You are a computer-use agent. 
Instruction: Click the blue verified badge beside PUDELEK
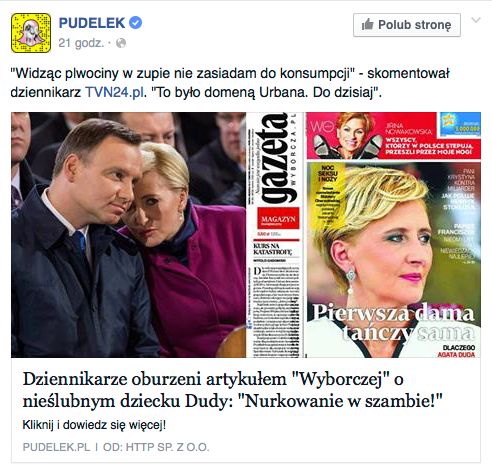pyautogui.click(x=136, y=23)
